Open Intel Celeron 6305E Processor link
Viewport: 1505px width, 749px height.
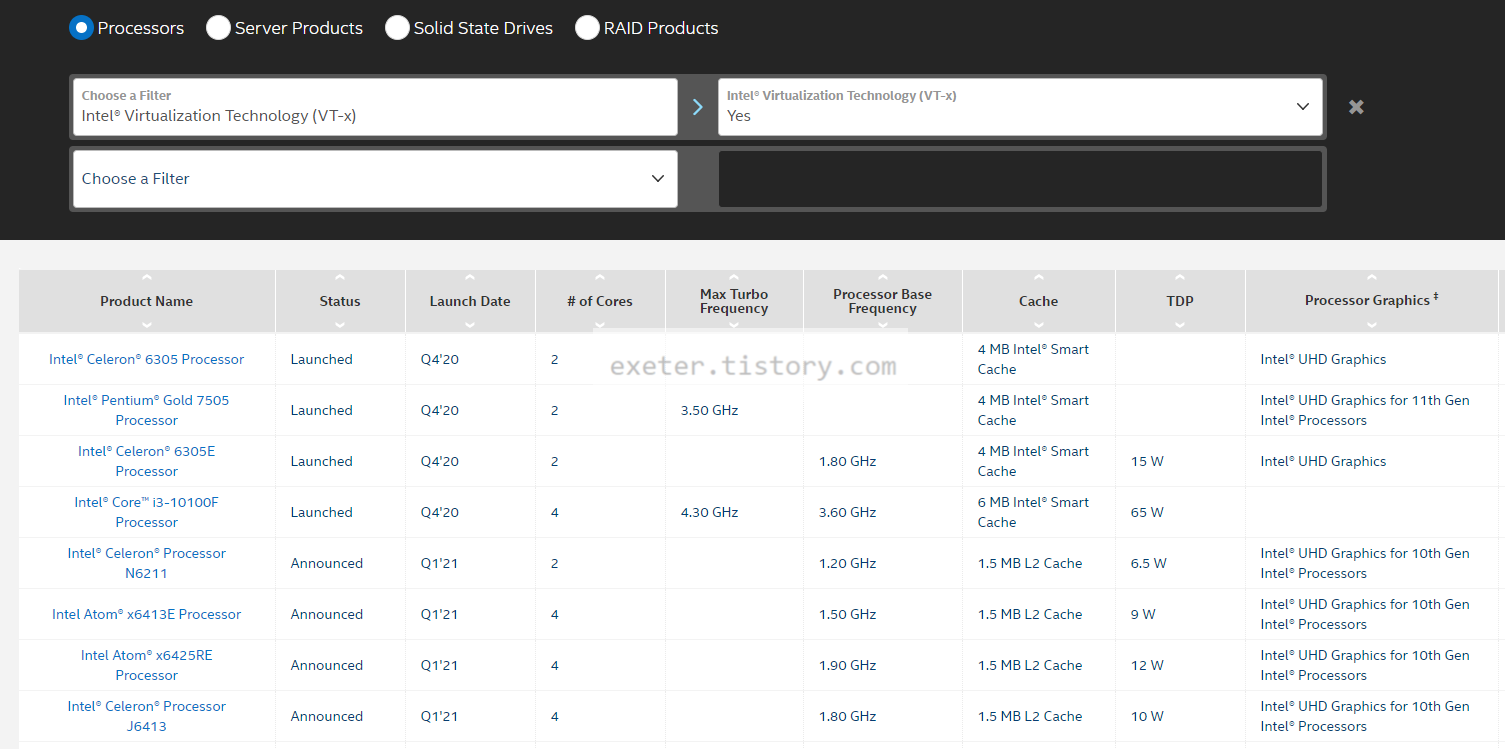pos(147,461)
